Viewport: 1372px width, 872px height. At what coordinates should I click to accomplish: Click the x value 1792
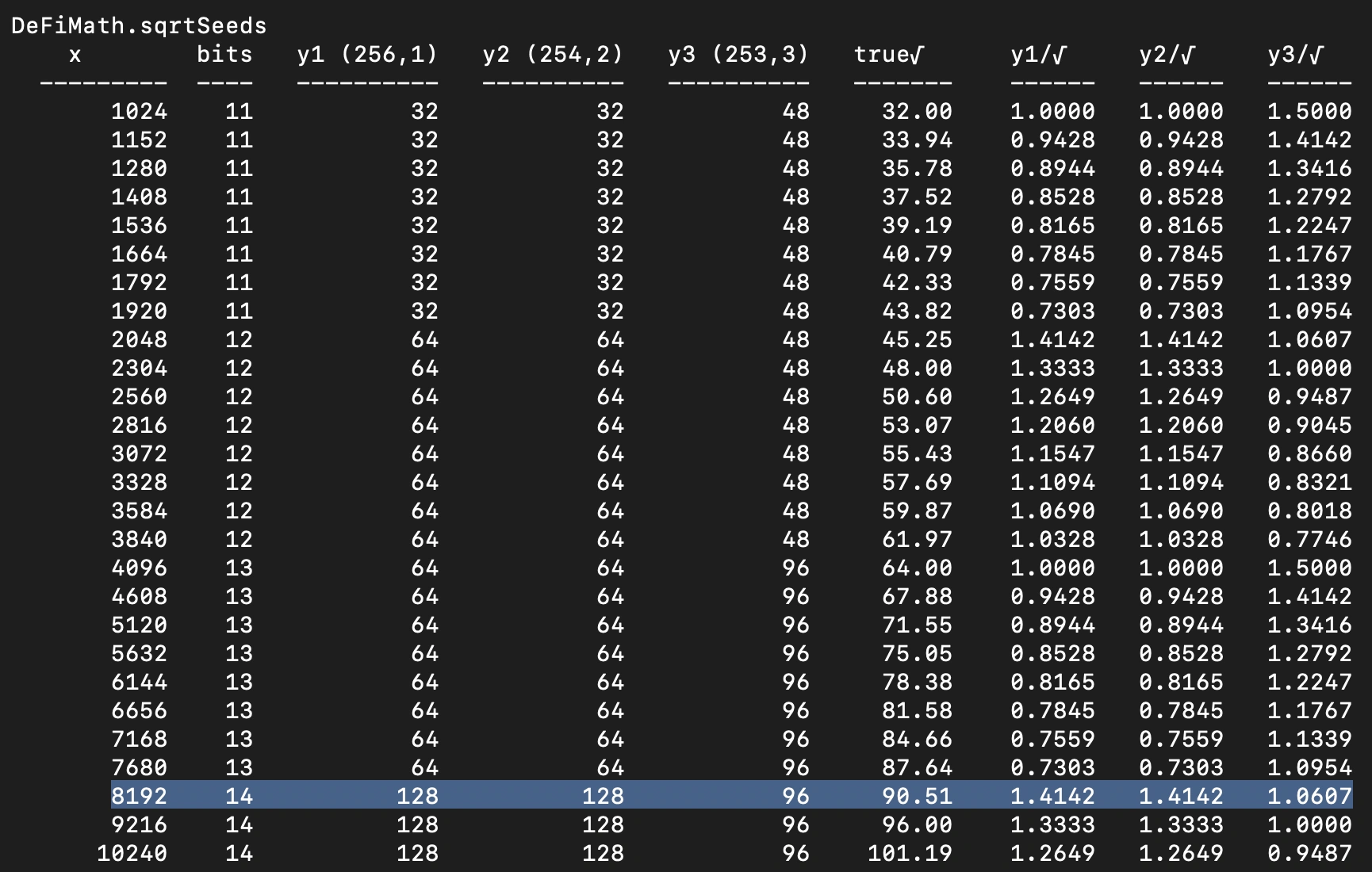click(139, 283)
